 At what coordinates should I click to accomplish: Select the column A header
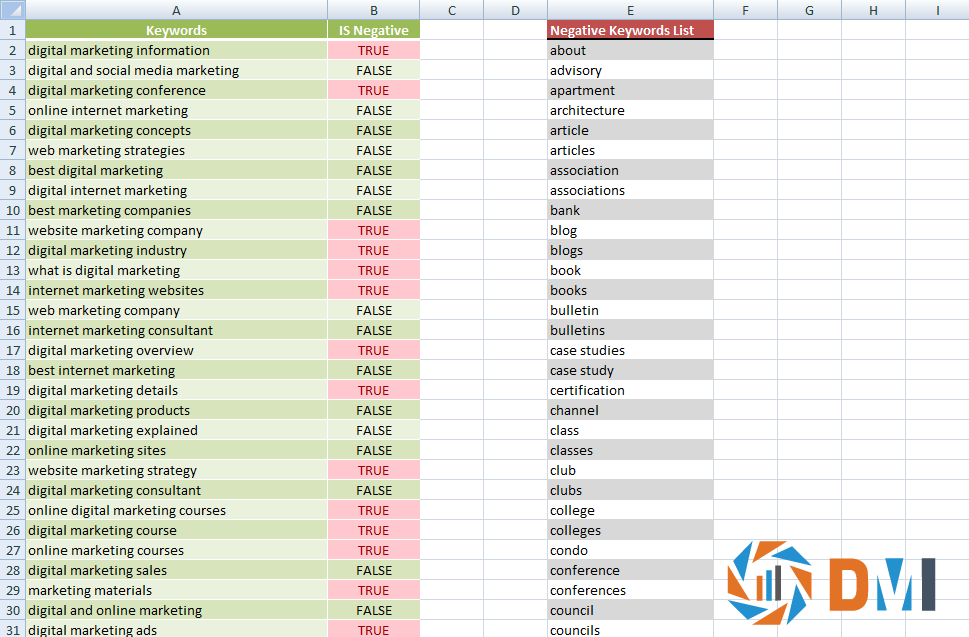pyautogui.click(x=176, y=10)
